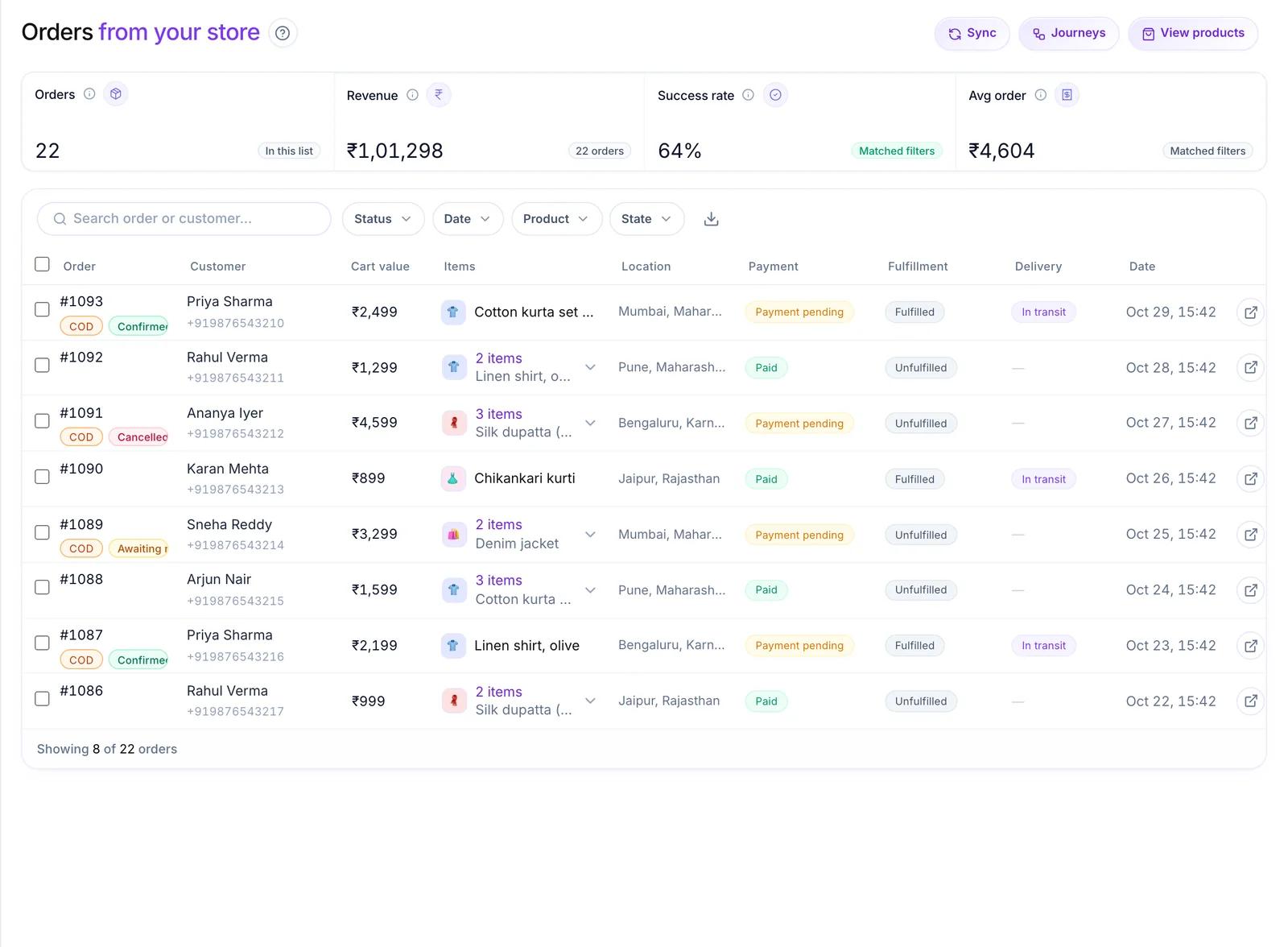Toggle the select-all orders checkbox
1288x947 pixels.
point(43,264)
